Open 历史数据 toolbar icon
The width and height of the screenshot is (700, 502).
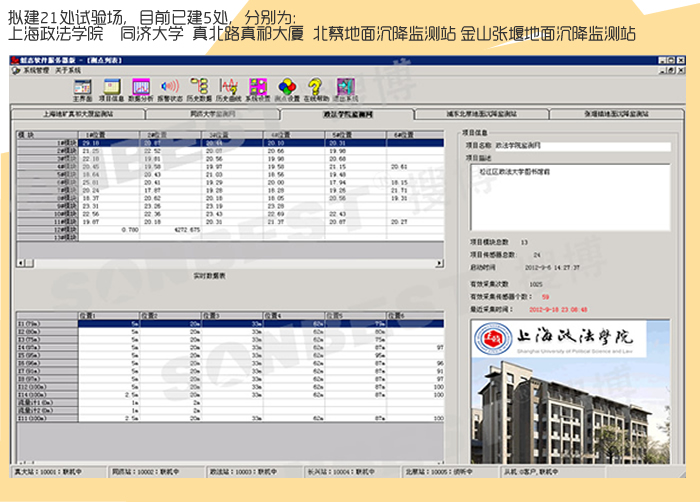pos(199,89)
